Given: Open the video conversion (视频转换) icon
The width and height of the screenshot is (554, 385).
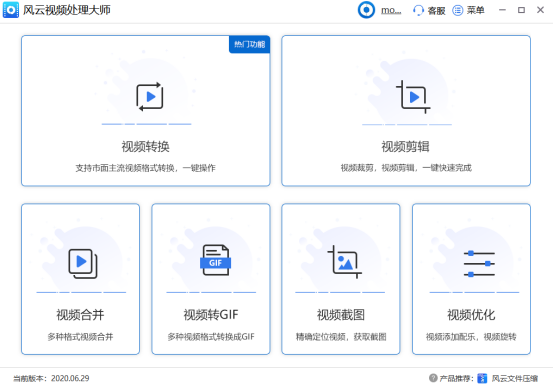Looking at the screenshot, I should [x=150, y=97].
